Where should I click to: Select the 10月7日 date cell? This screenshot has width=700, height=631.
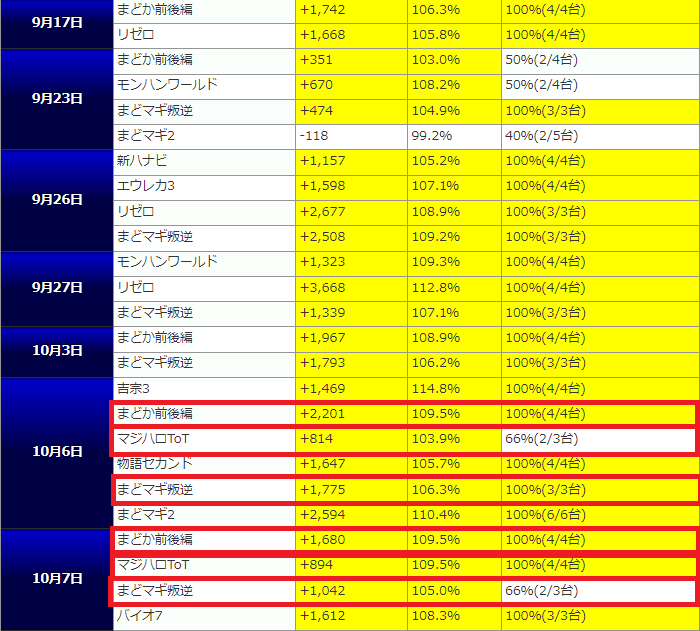point(57,579)
